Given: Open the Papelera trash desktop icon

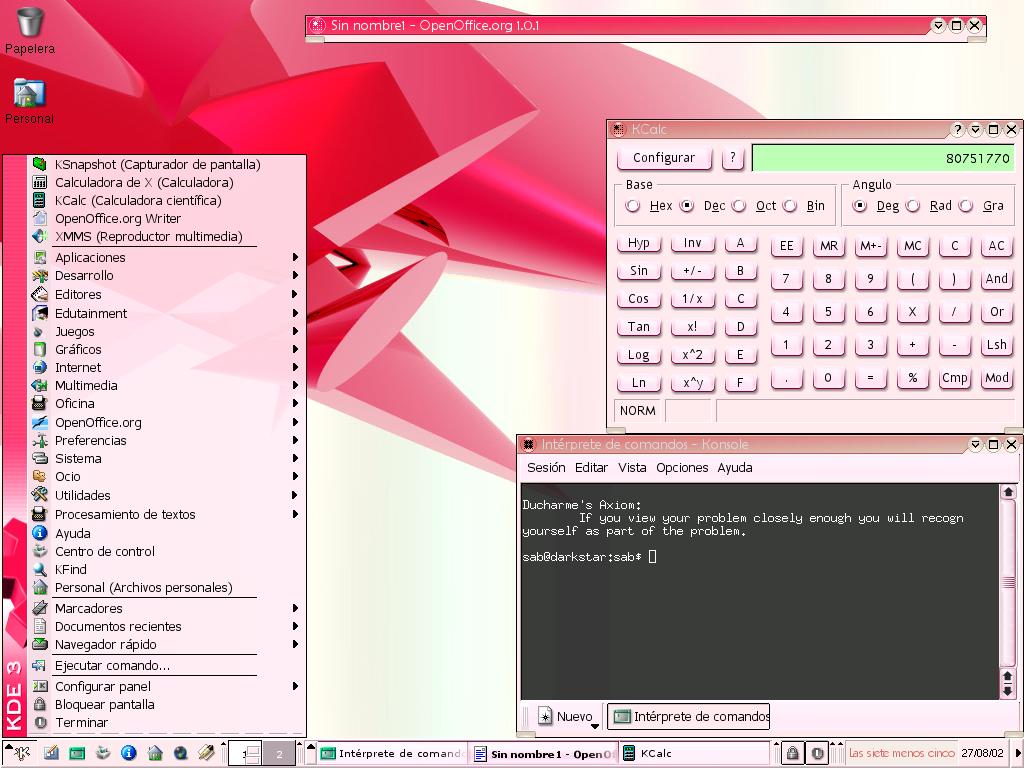Looking at the screenshot, I should [29, 29].
